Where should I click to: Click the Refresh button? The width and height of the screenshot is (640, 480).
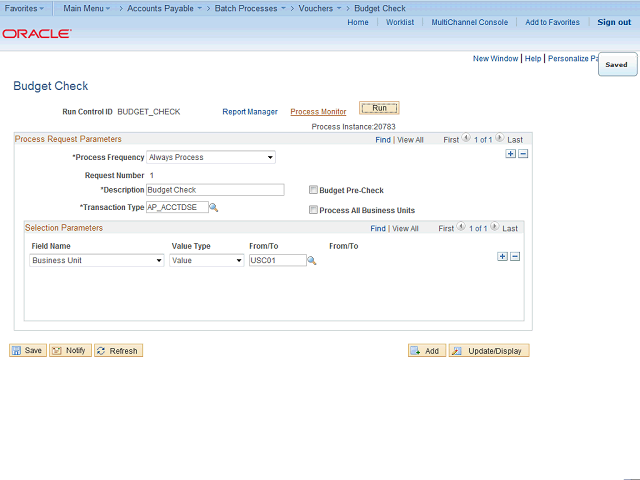(118, 351)
